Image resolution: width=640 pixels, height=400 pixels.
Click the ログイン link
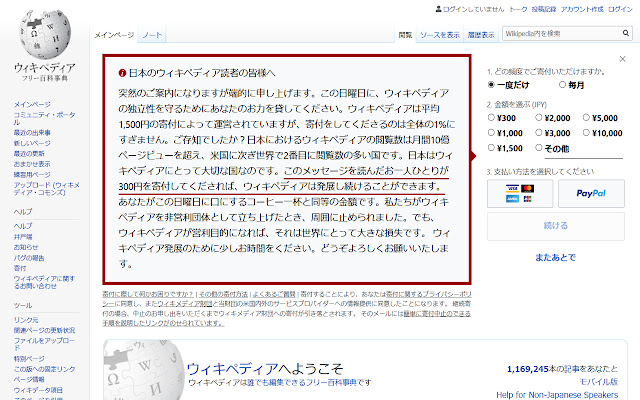(620, 9)
